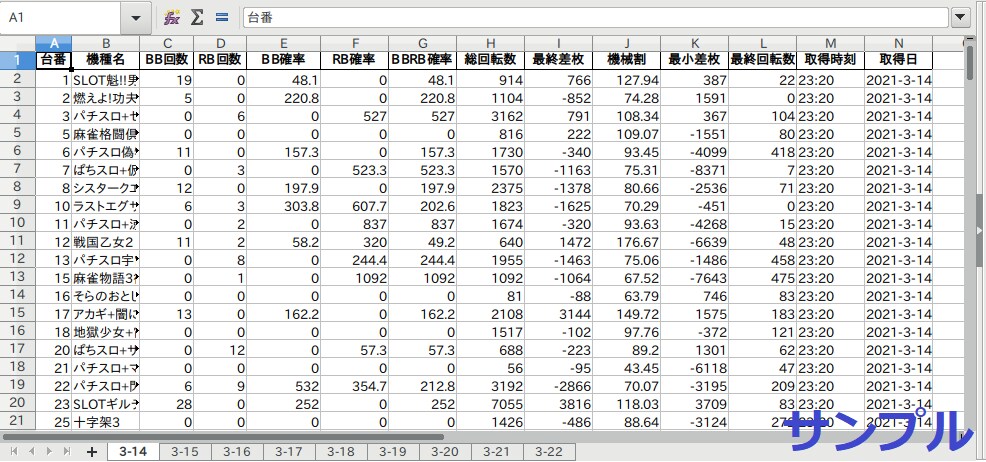
Task: Select header cell 取得時刻
Action: point(830,60)
